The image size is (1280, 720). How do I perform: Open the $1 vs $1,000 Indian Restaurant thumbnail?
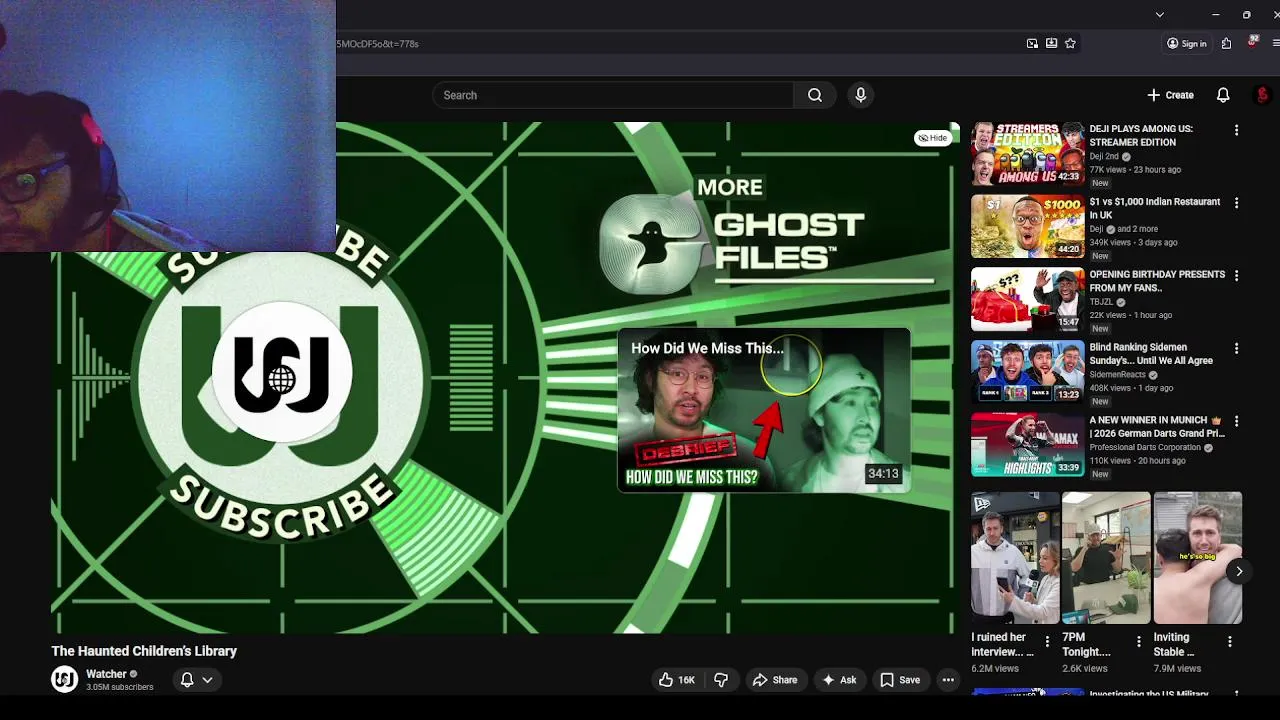point(1027,226)
